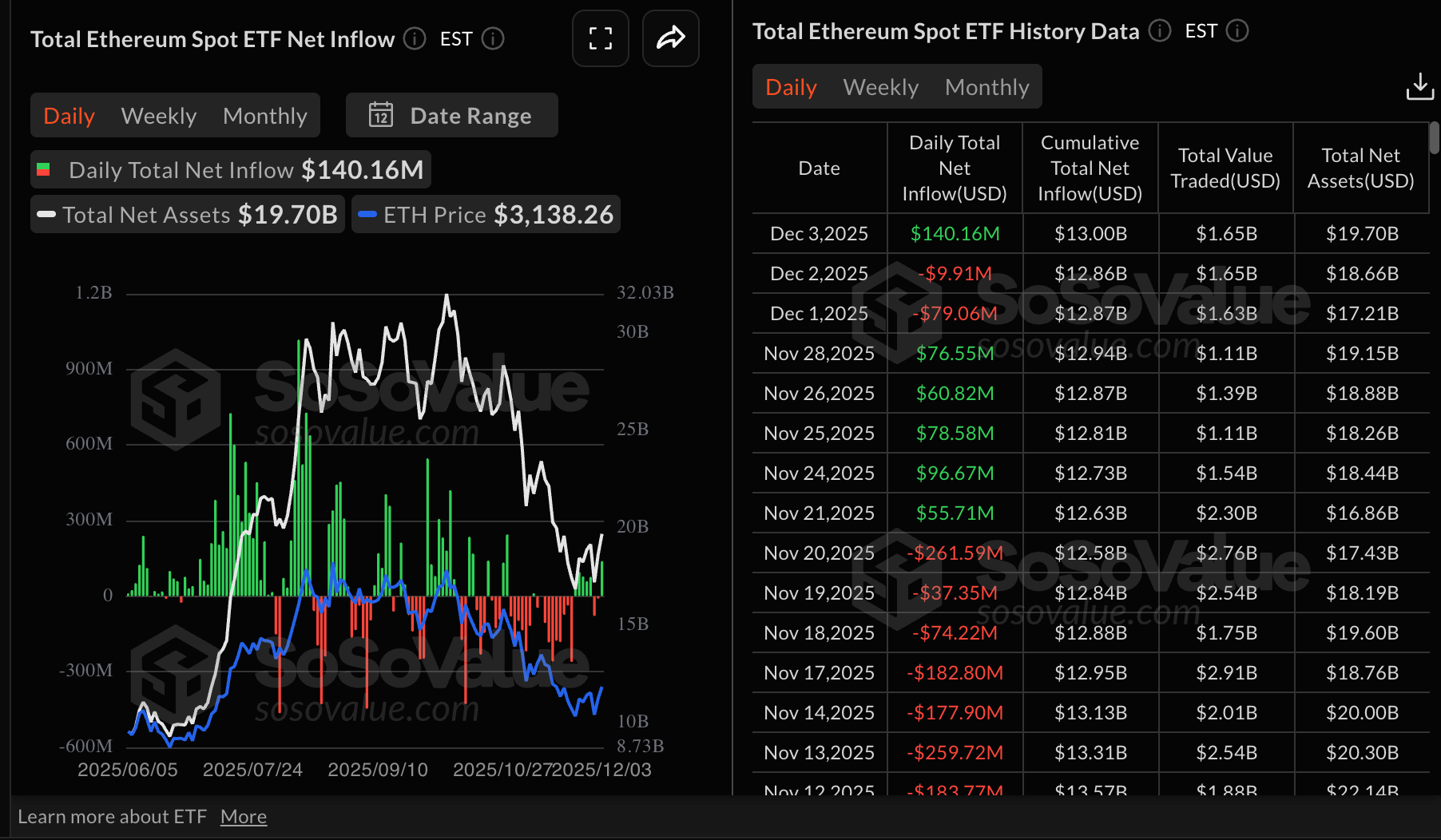Open the chart in fullscreen mode

pos(600,38)
